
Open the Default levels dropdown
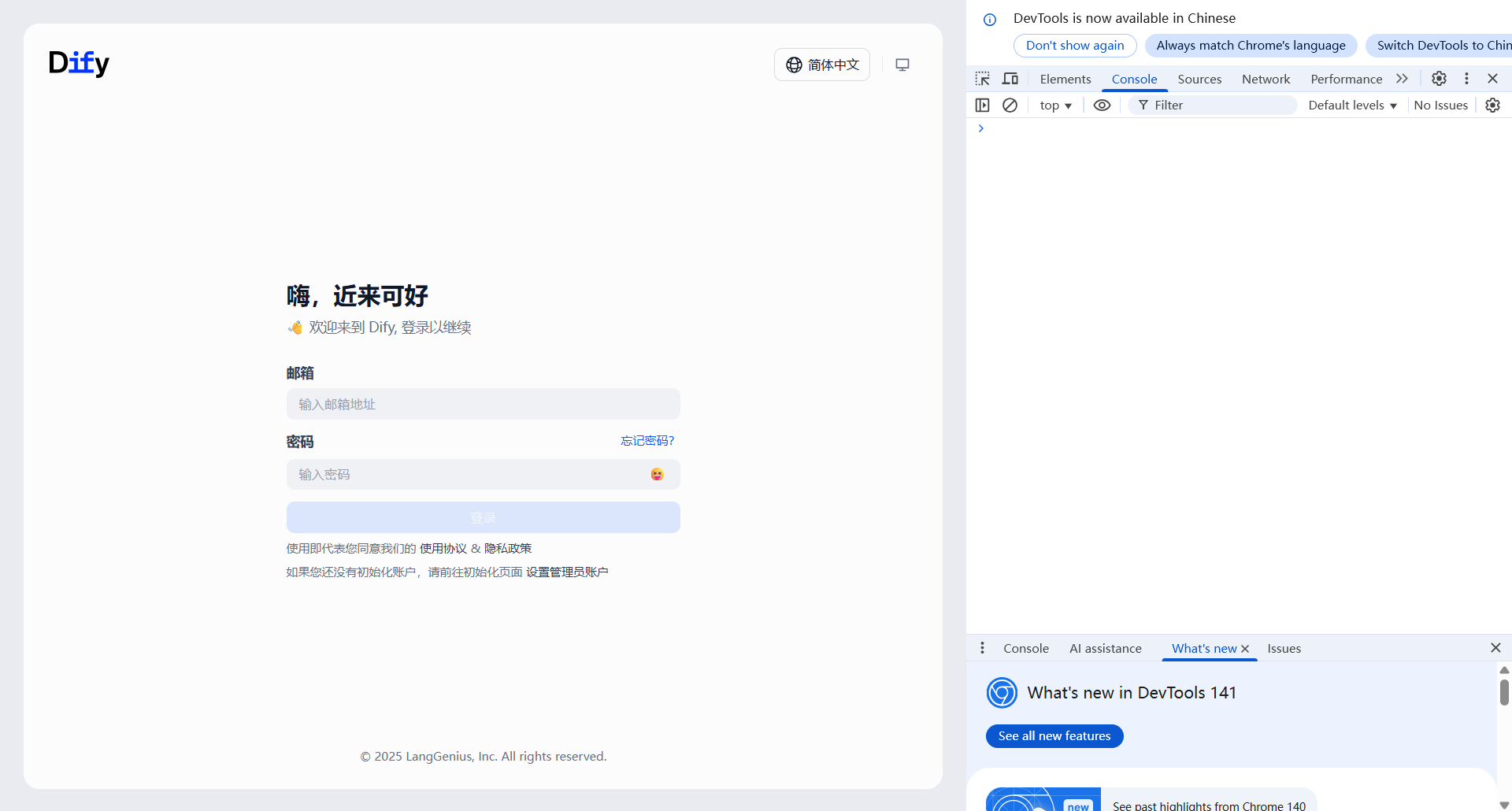pyautogui.click(x=1352, y=105)
